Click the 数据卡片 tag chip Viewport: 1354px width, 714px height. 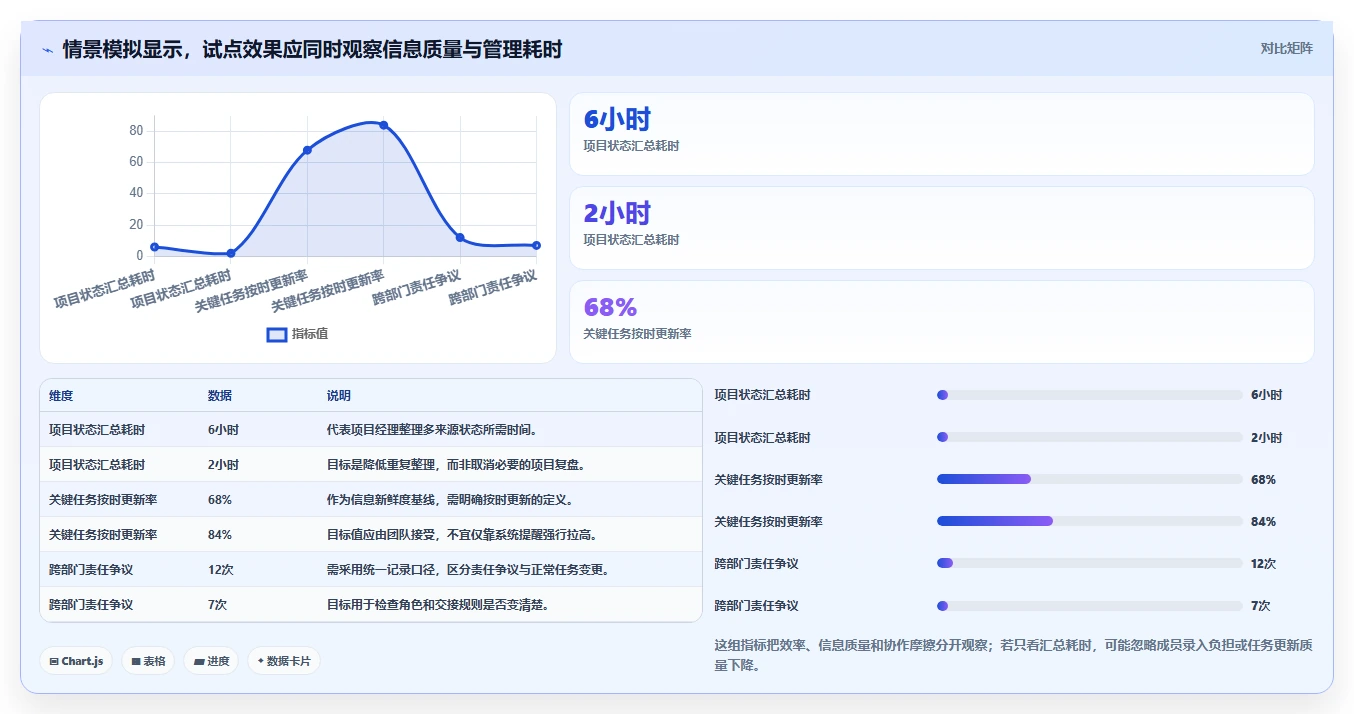[x=284, y=661]
